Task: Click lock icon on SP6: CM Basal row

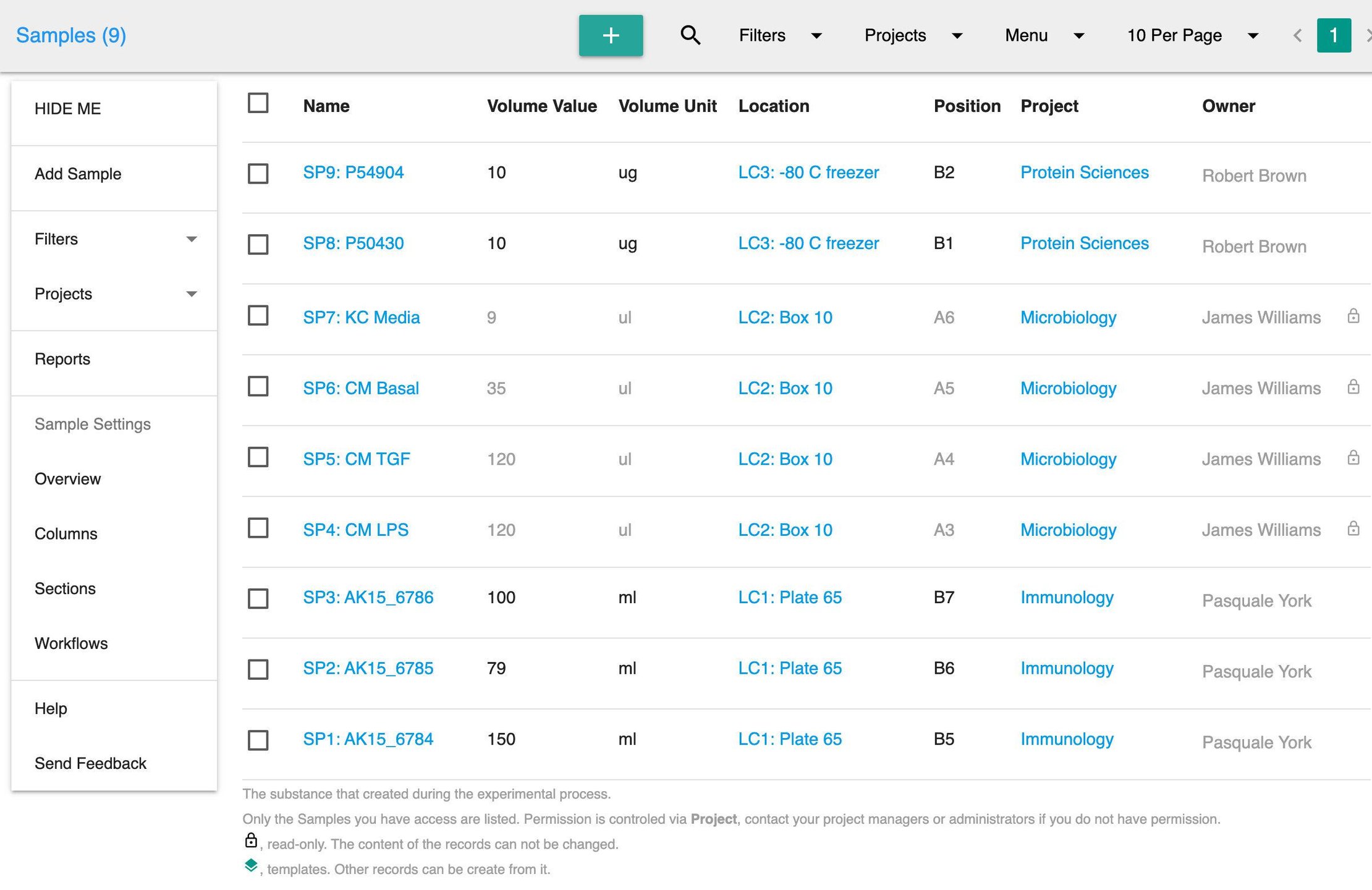Action: point(1353,388)
